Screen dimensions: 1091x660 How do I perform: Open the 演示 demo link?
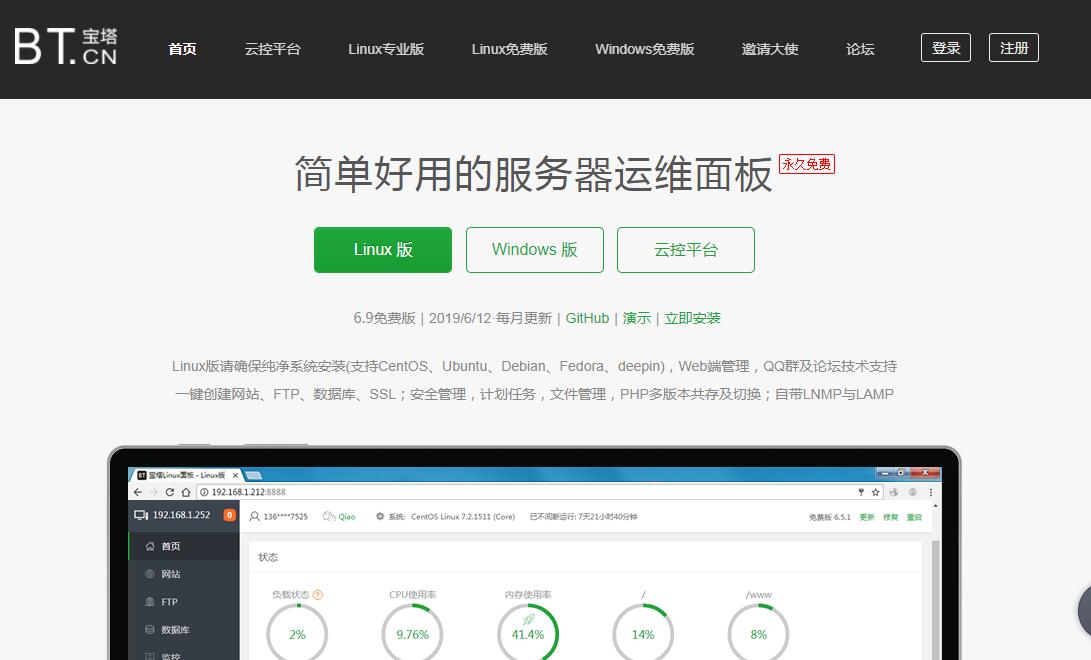637,318
